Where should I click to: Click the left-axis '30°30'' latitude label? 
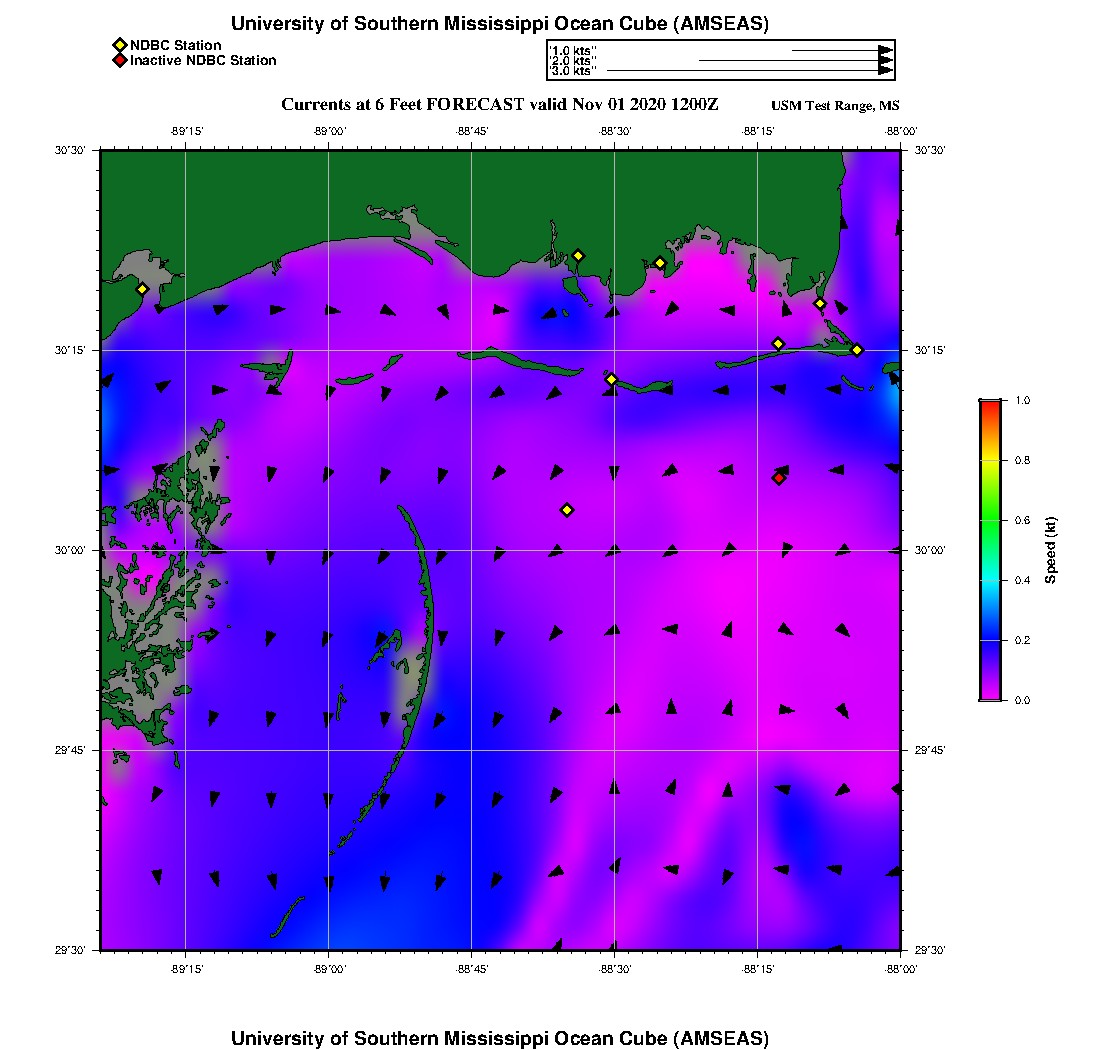[69, 150]
